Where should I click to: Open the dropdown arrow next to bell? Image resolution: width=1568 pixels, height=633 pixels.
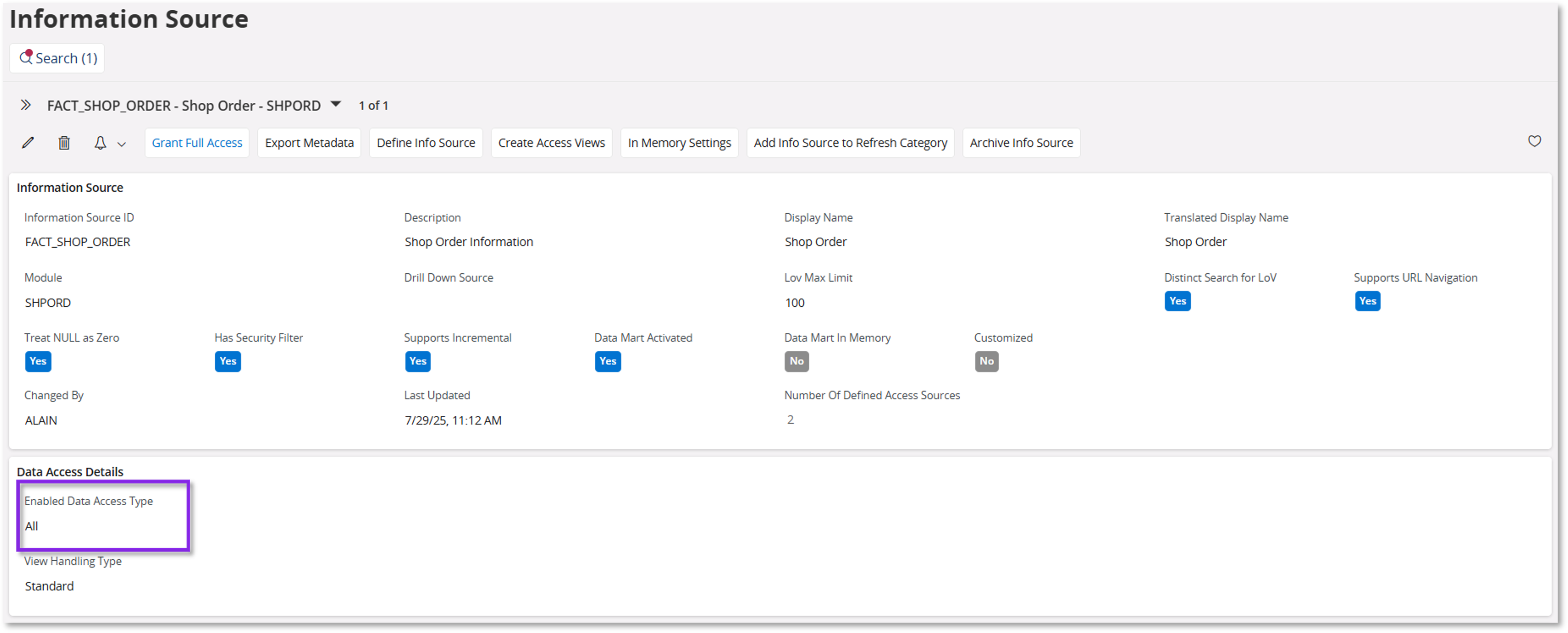click(x=122, y=144)
